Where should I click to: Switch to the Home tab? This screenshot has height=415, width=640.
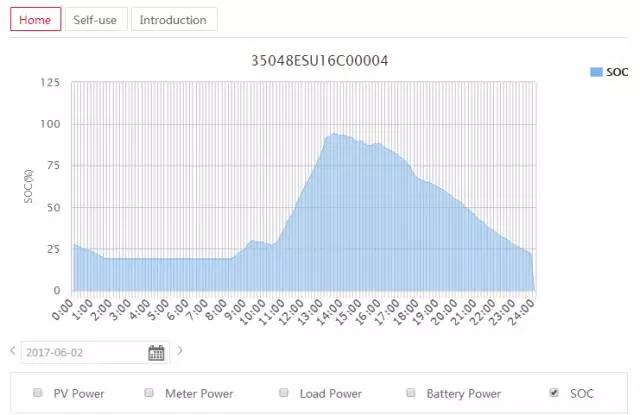point(35,20)
